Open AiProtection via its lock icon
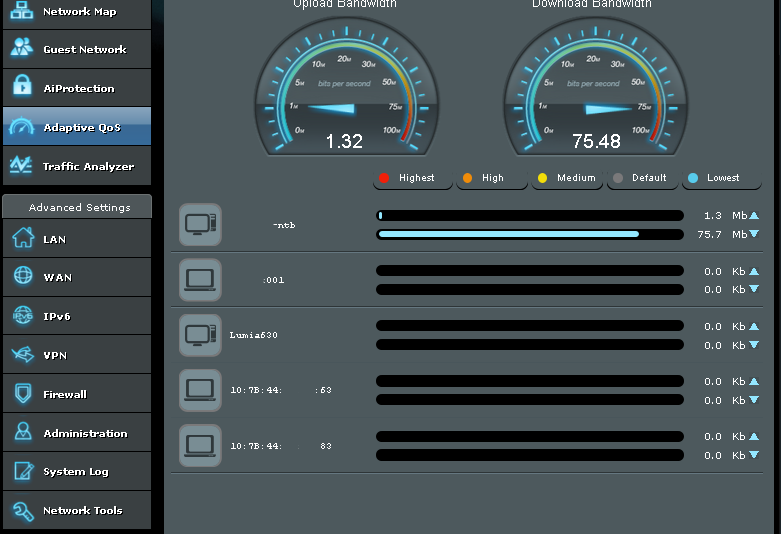This screenshot has width=781, height=534. 22,88
